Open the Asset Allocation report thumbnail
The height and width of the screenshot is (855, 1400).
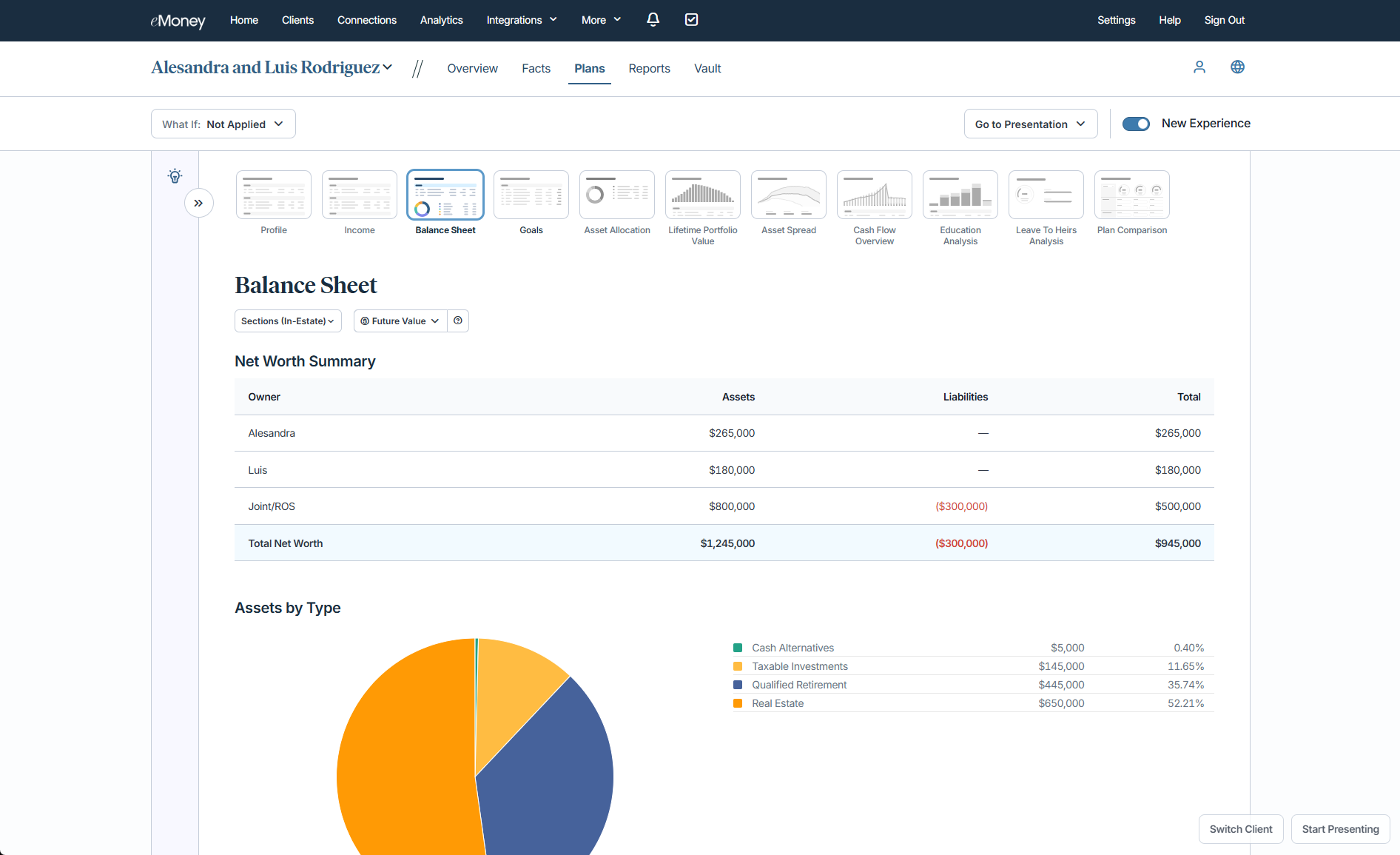tap(617, 195)
